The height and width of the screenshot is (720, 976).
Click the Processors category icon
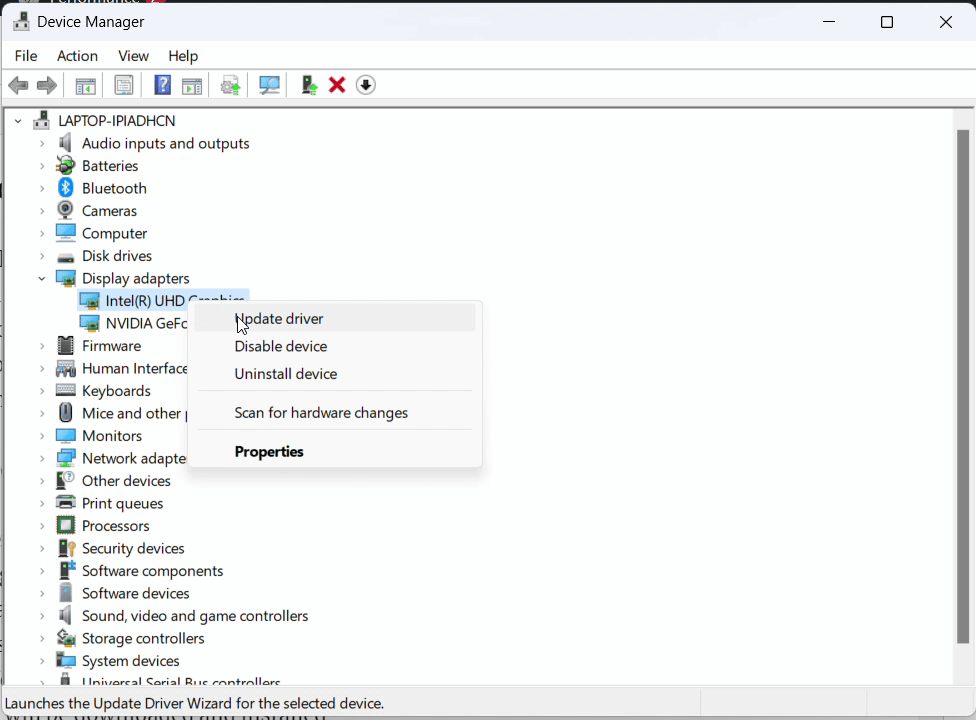click(x=65, y=526)
